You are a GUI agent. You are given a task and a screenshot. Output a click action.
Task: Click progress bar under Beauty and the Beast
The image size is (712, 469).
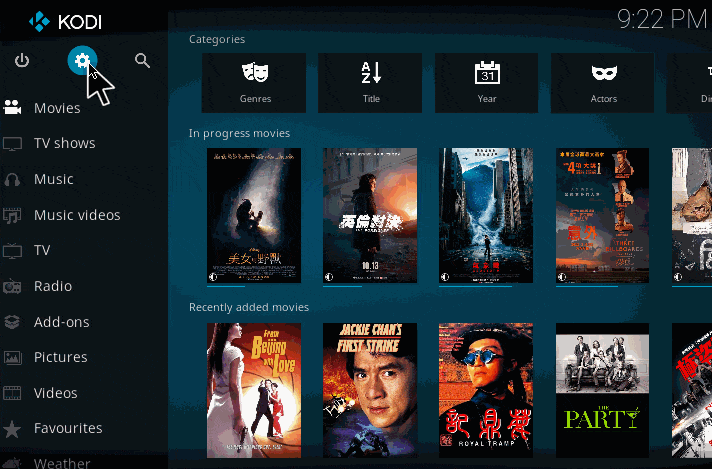pos(226,286)
